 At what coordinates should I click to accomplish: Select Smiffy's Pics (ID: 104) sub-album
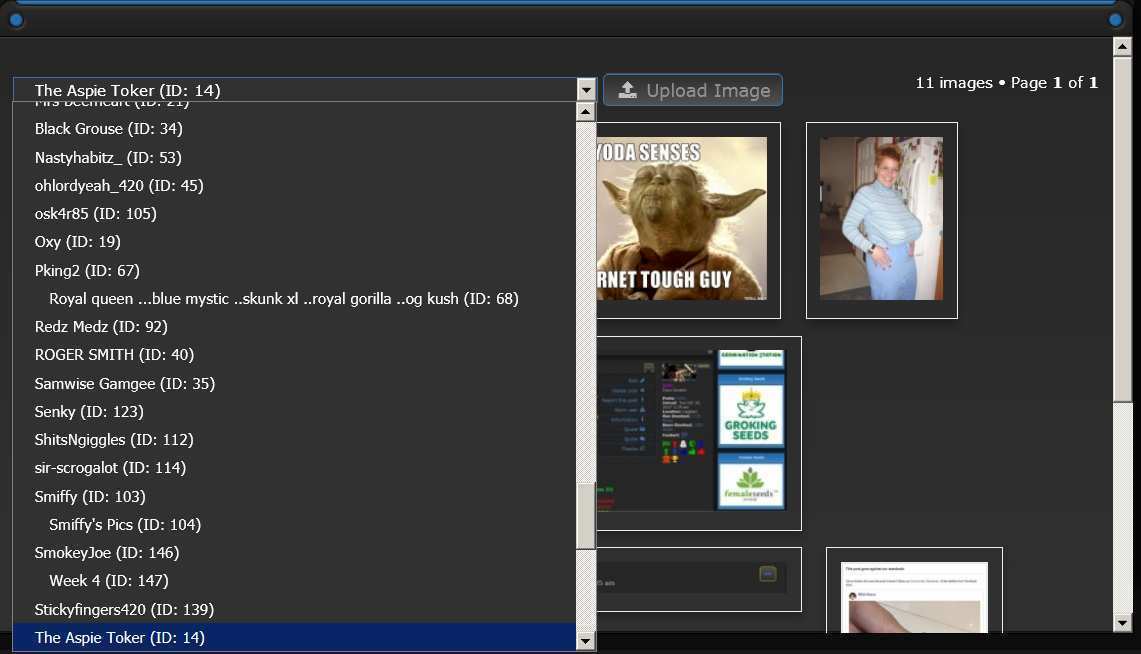(125, 525)
